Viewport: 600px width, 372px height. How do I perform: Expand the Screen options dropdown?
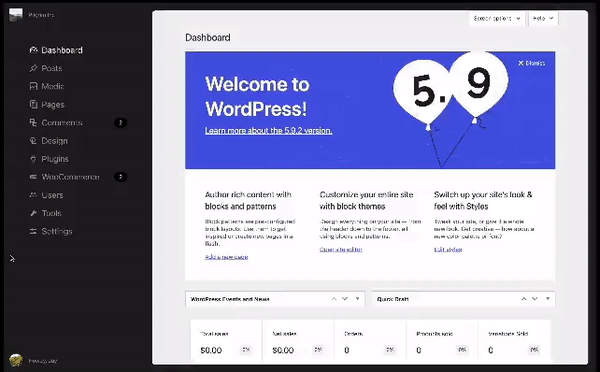pyautogui.click(x=497, y=18)
